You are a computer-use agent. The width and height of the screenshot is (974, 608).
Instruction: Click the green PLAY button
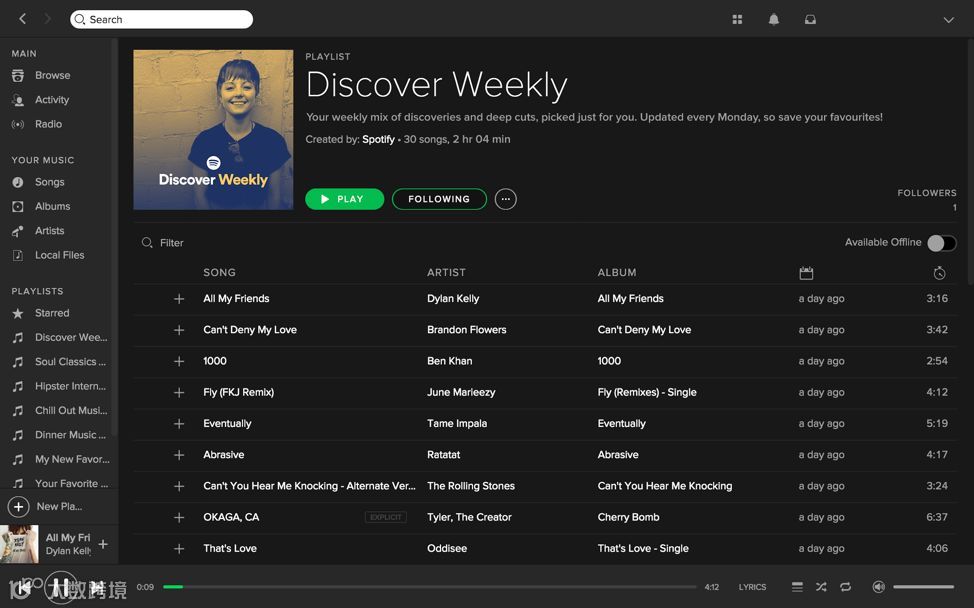(x=345, y=199)
